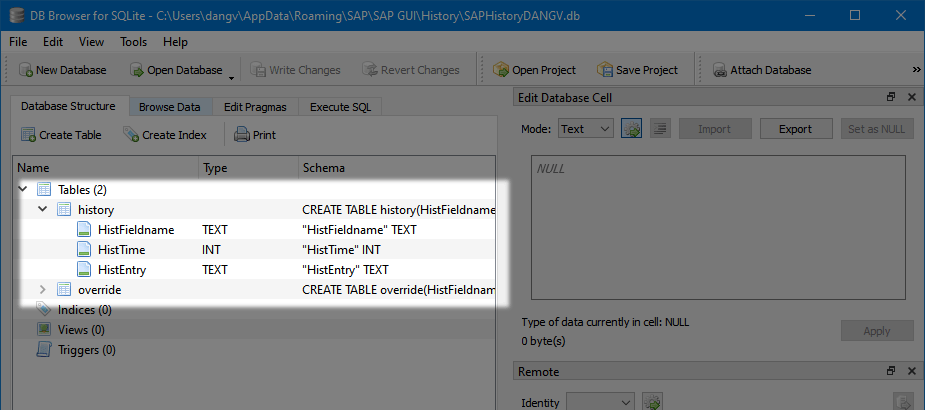Viewport: 925px width, 410px height.
Task: Open the Identity dropdown in Remote panel
Action: (600, 402)
